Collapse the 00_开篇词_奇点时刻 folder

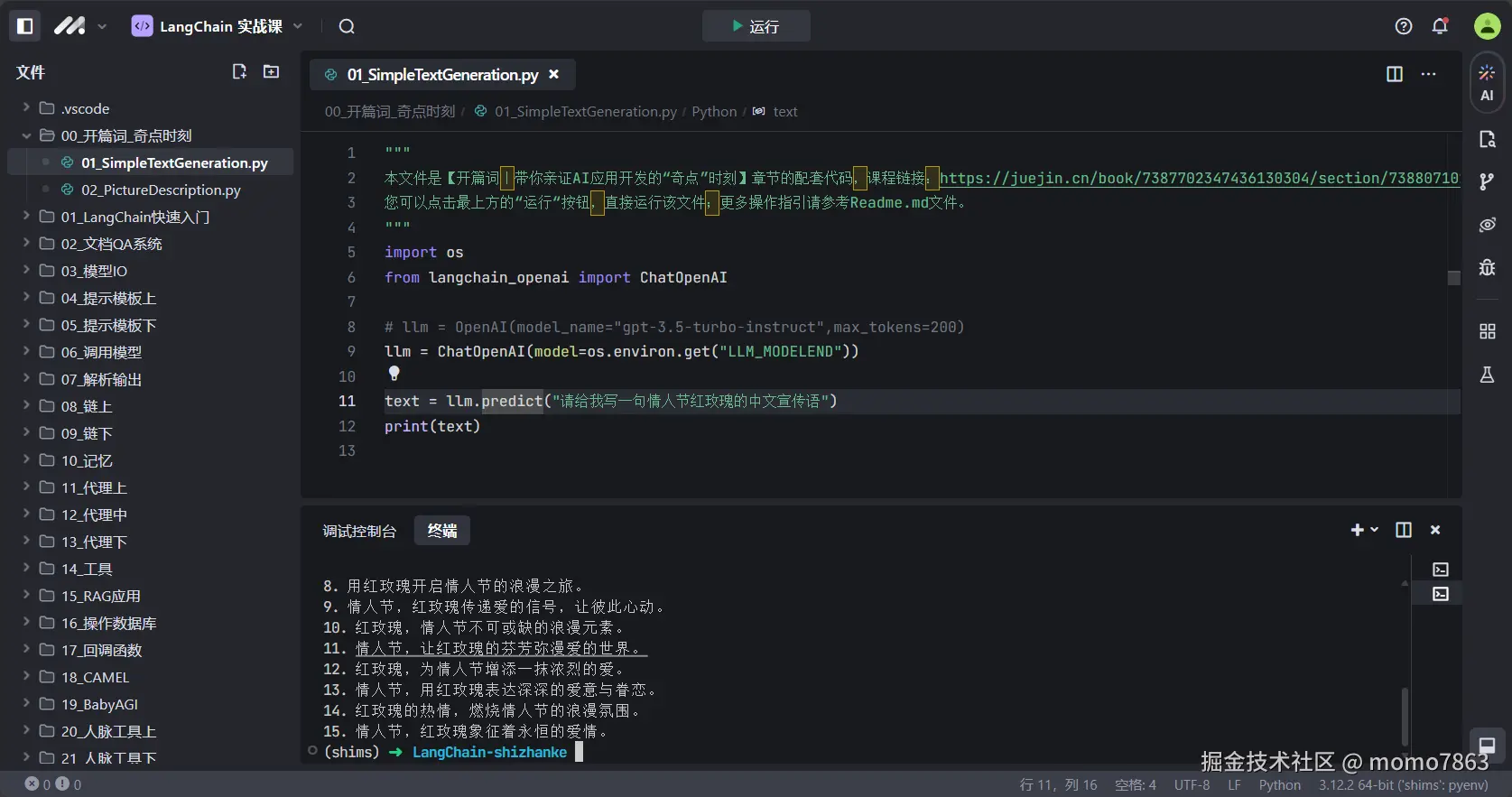pos(26,135)
